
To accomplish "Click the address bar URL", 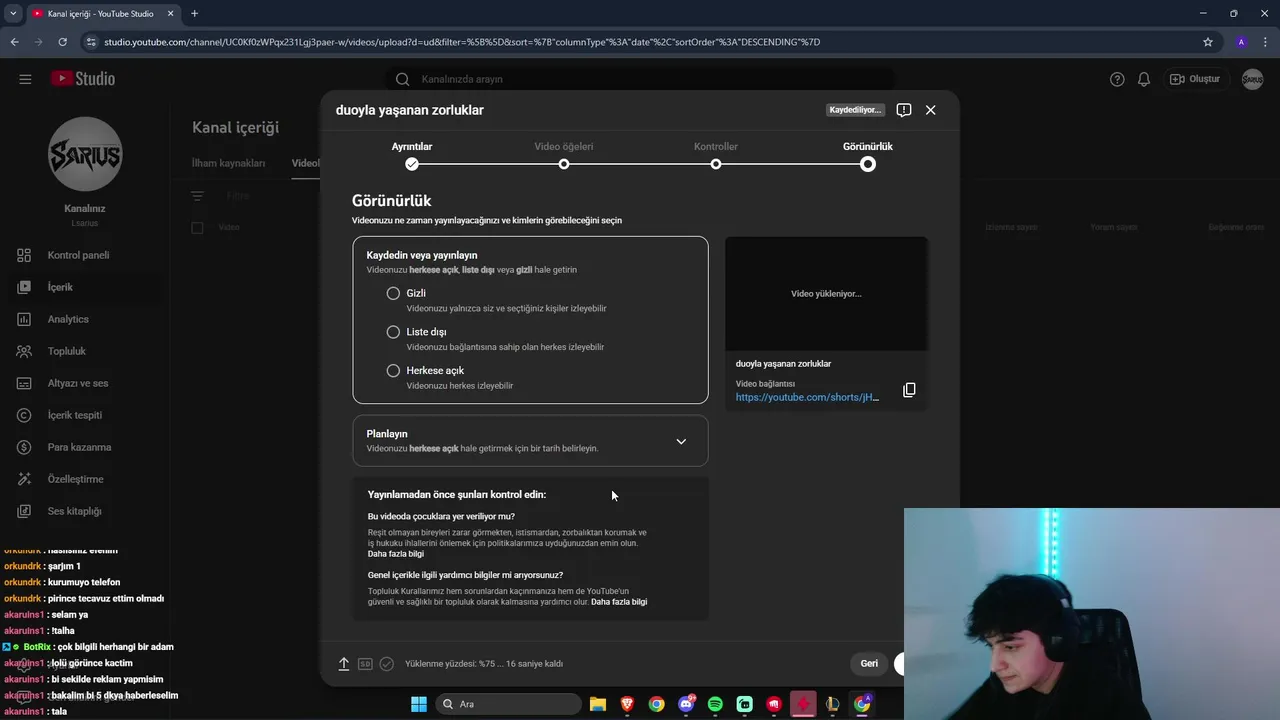I will 462,42.
